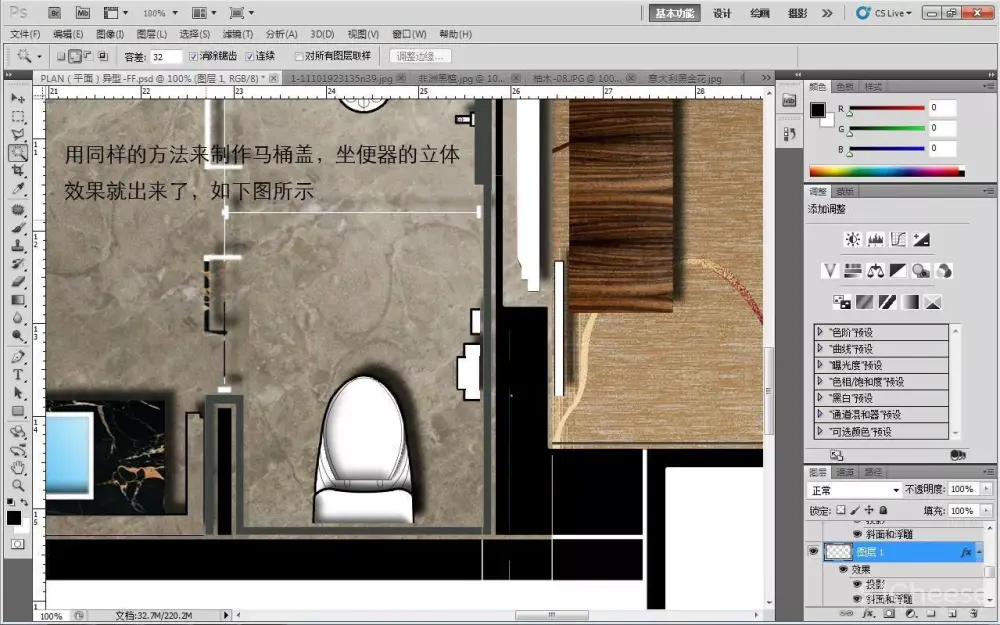Pick the Eyedropper tool

[18, 189]
